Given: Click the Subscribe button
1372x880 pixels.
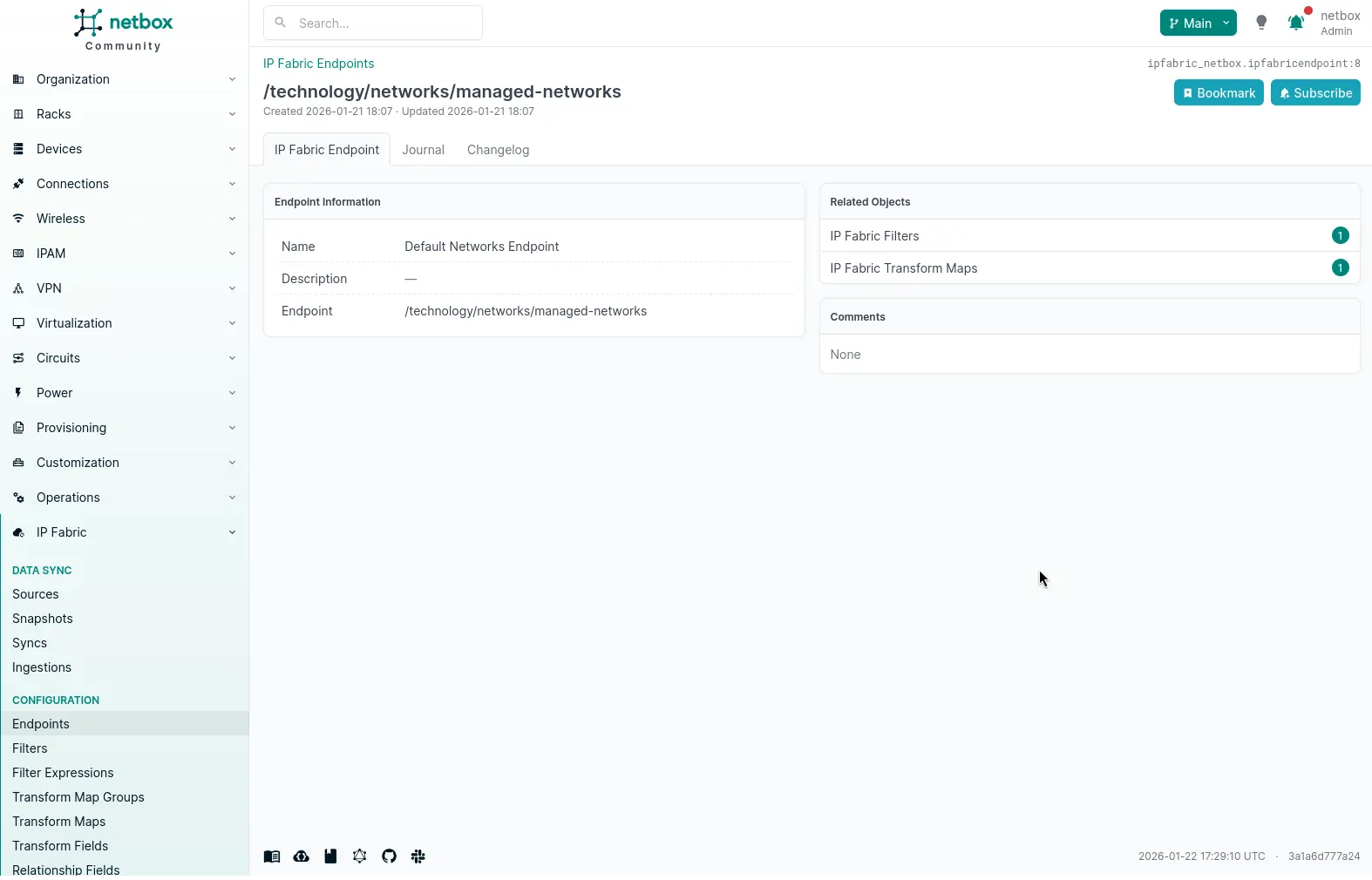Looking at the screenshot, I should coord(1314,93).
